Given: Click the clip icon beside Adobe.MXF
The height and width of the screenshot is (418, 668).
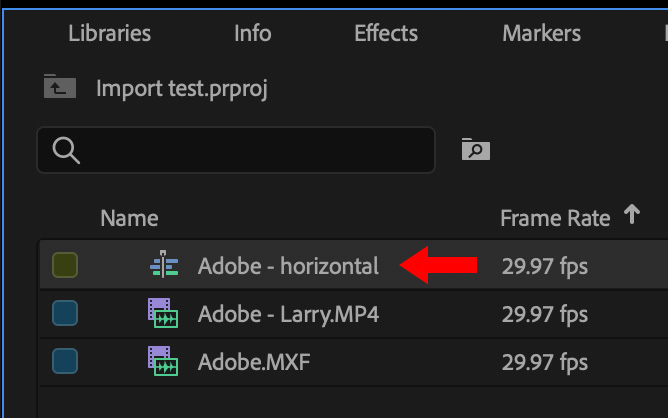Looking at the screenshot, I should pos(162,361).
